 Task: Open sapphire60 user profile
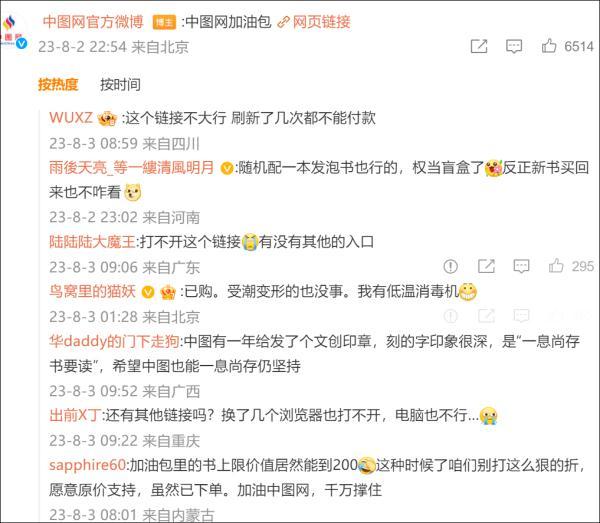tap(87, 465)
